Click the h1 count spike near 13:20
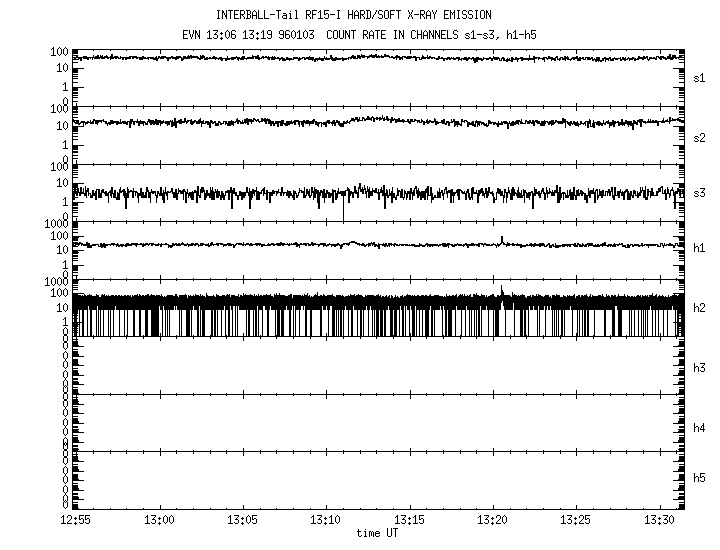Image resolution: width=720 pixels, height=550 pixels. (x=501, y=239)
